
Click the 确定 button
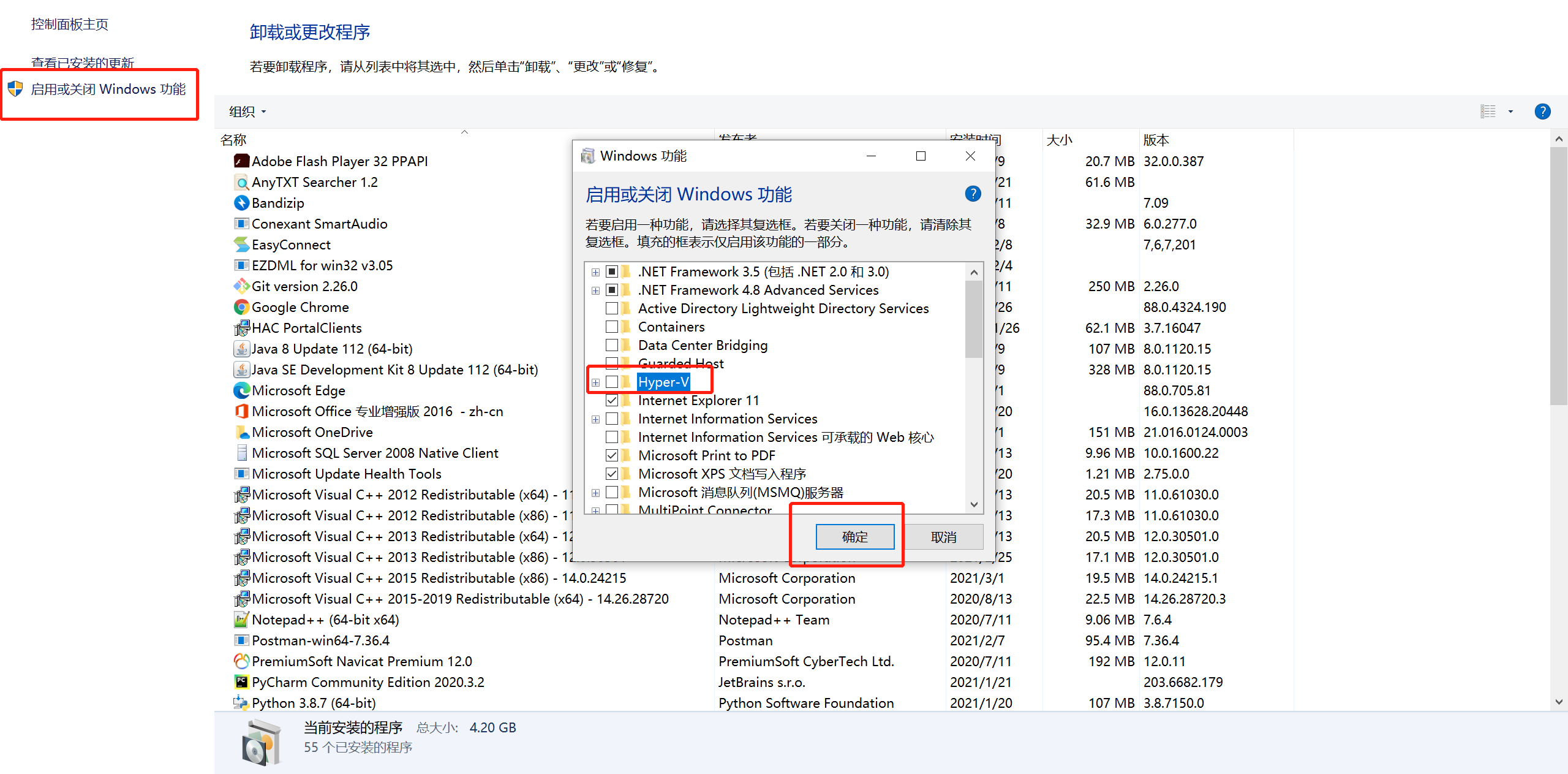854,537
